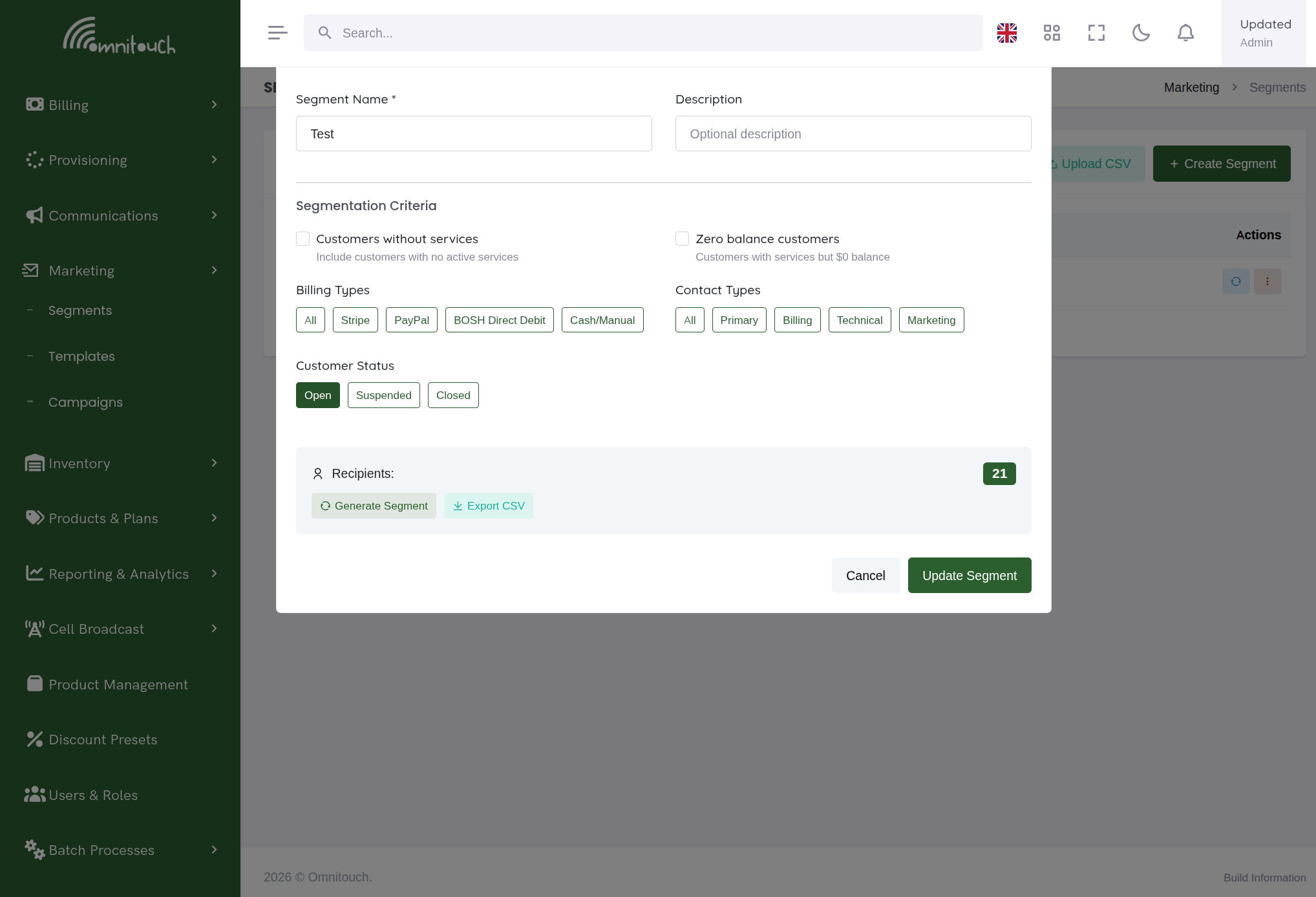Toggle the Technical contact type
This screenshot has height=897, width=1316.
860,320
